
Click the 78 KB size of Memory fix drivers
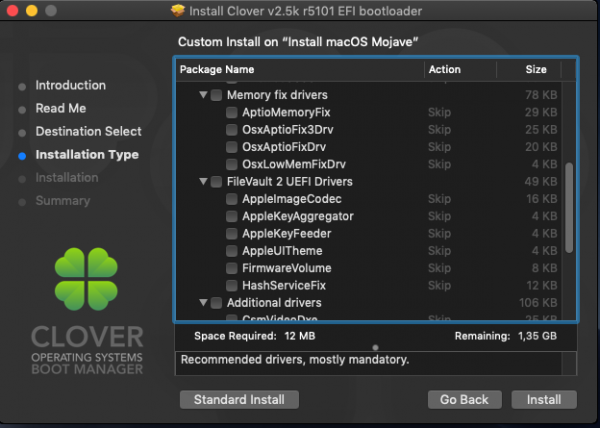point(541,95)
